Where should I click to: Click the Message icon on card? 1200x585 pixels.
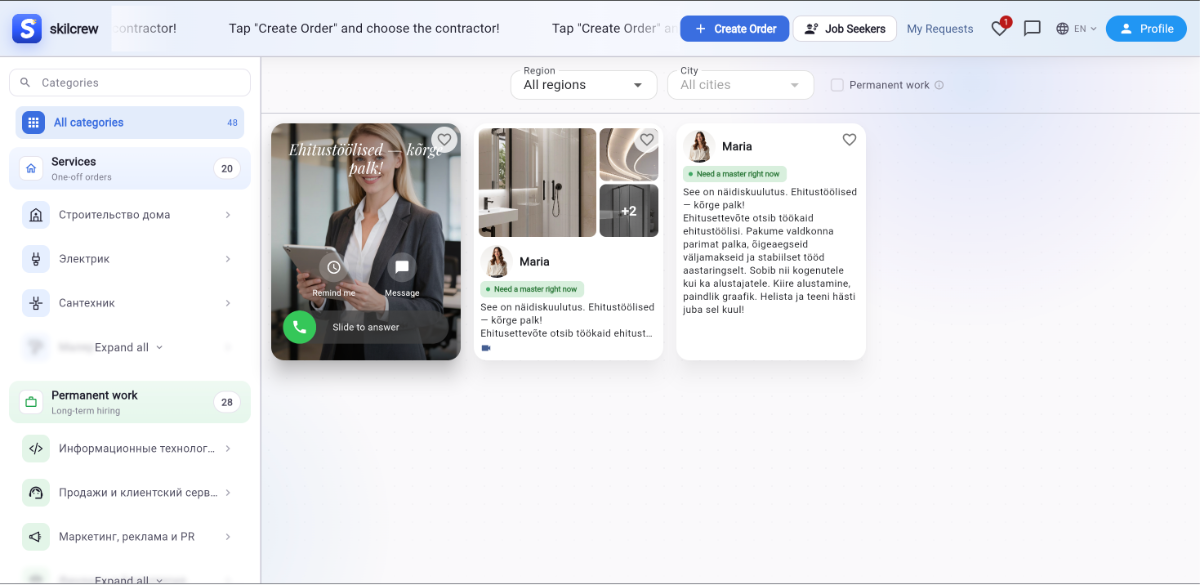click(402, 267)
